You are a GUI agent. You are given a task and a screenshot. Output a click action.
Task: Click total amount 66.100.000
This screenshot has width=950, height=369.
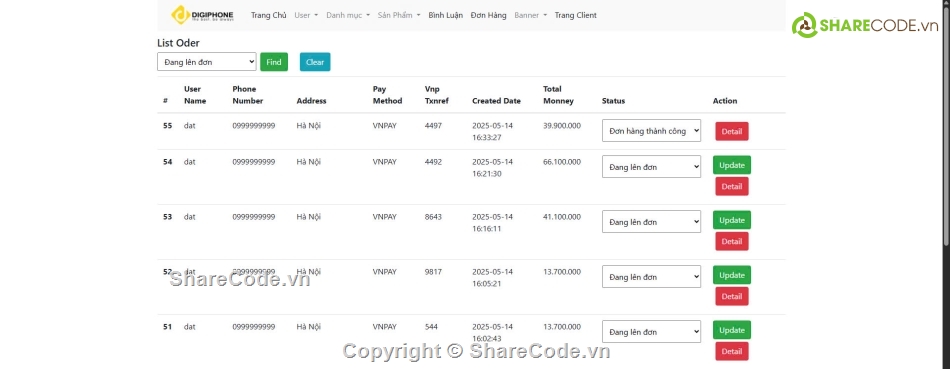pyautogui.click(x=562, y=162)
